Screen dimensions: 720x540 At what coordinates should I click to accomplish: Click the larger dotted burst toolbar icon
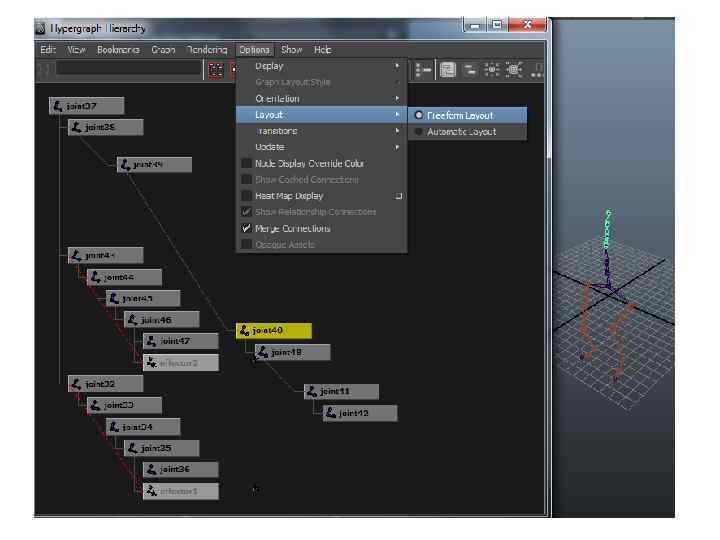pyautogui.click(x=514, y=70)
